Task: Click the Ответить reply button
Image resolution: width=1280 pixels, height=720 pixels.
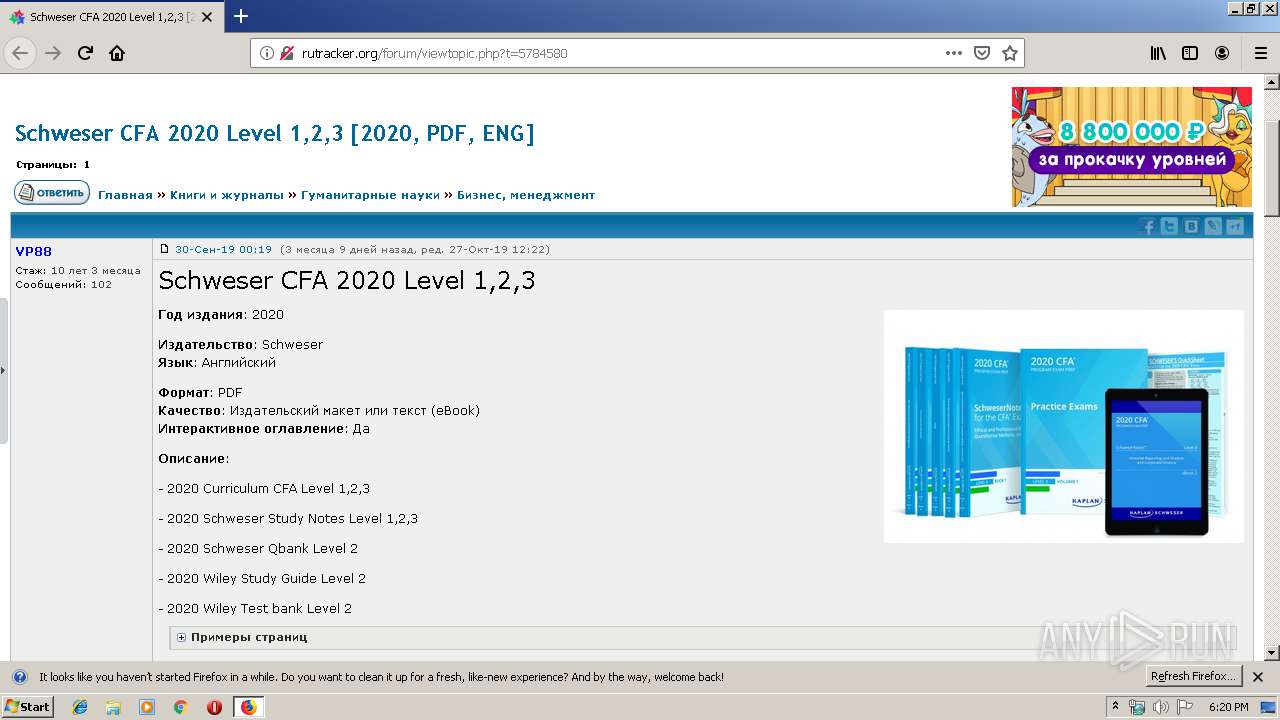Action: click(x=52, y=192)
